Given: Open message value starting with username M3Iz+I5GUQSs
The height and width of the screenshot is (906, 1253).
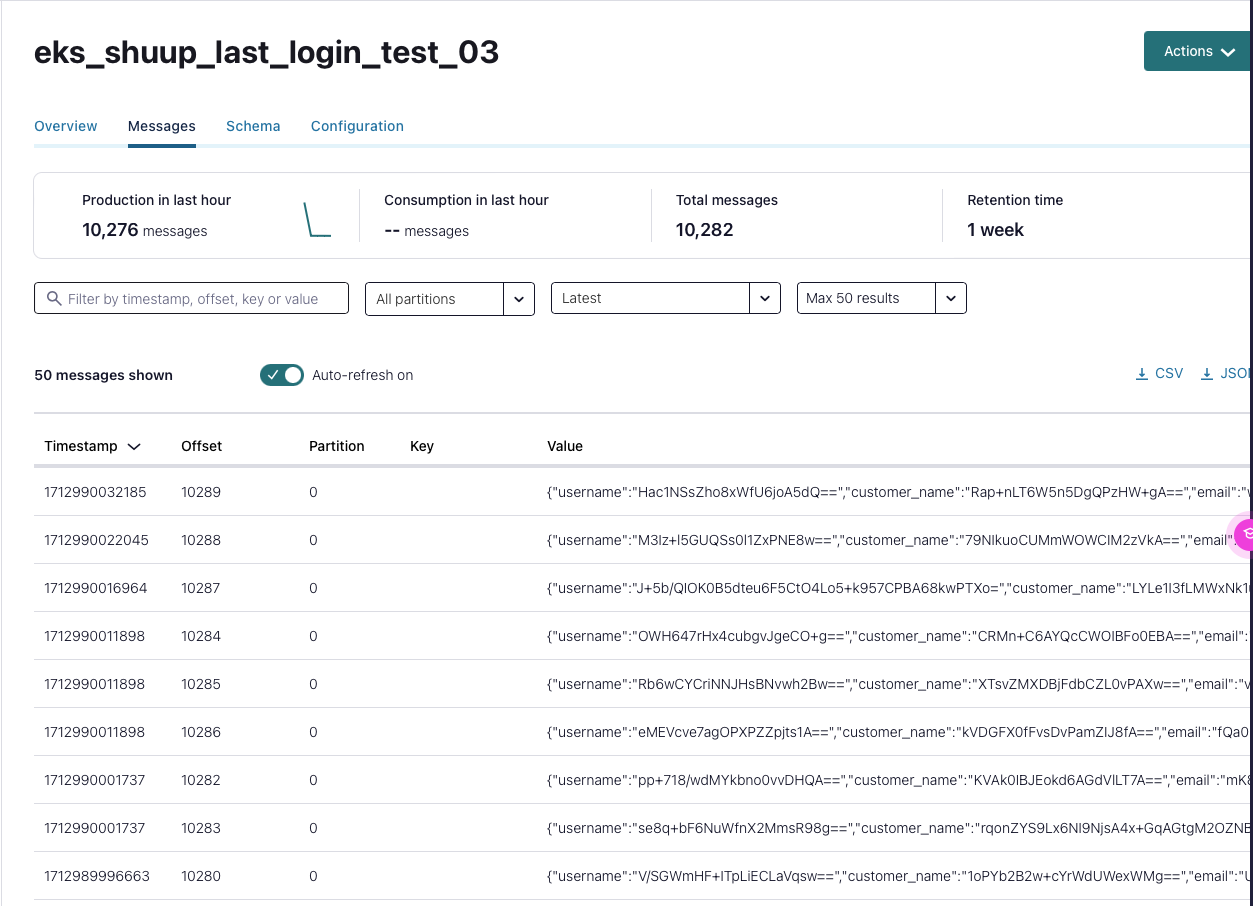Looking at the screenshot, I should (x=899, y=540).
